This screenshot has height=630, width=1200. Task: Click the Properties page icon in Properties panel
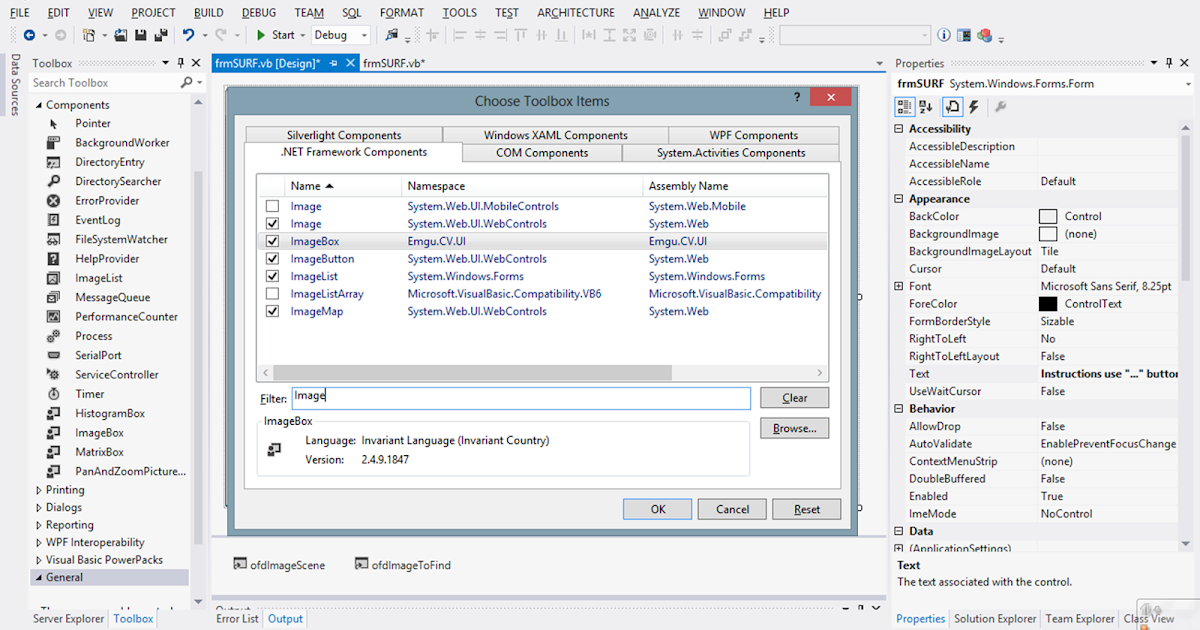coord(952,106)
